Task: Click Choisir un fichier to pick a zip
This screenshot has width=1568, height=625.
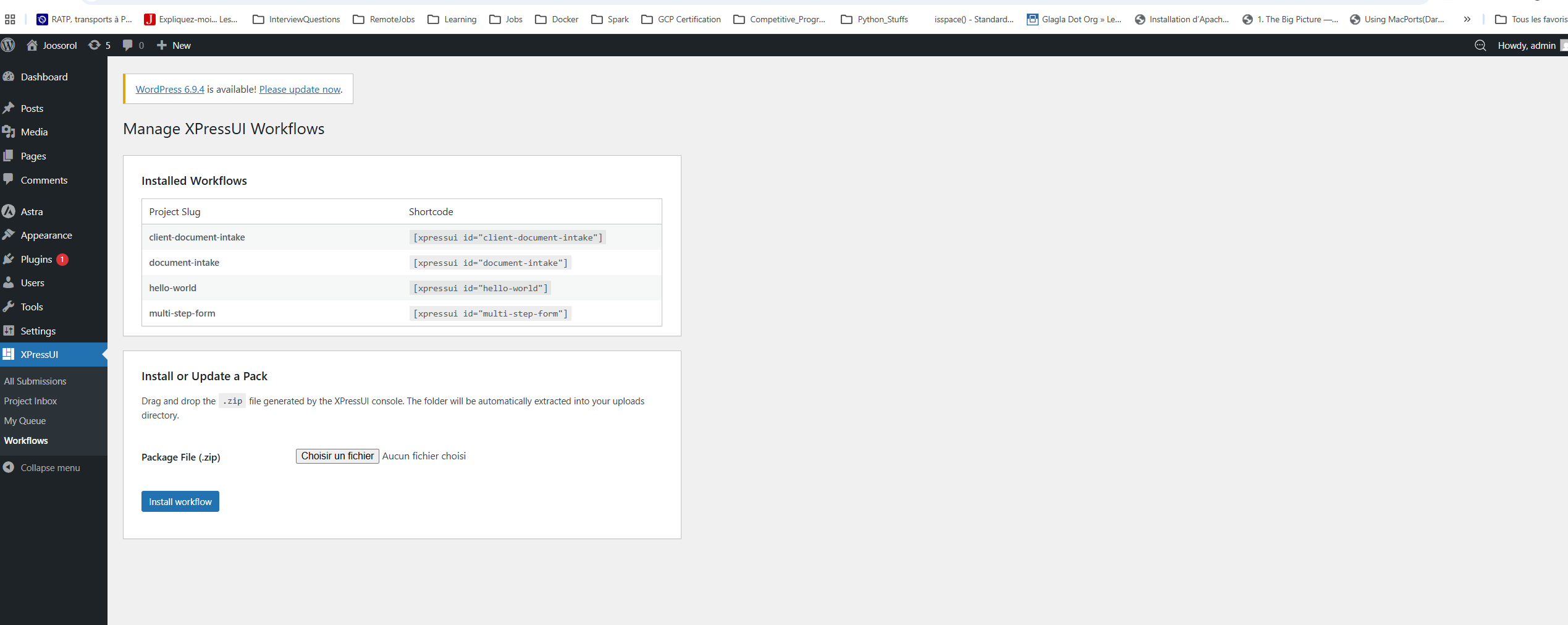Action: pos(337,456)
